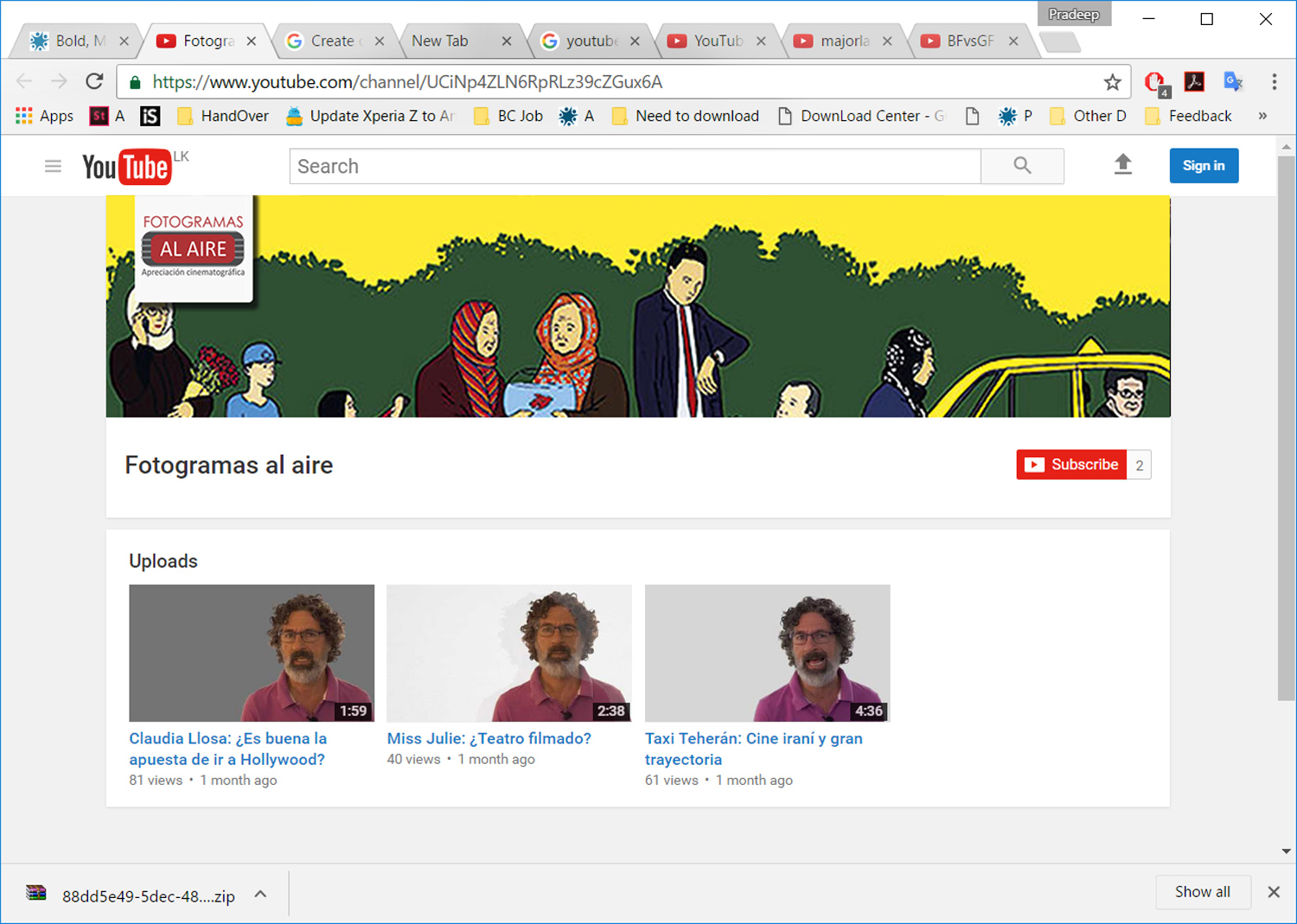Click the search magnifier button
The height and width of the screenshot is (924, 1297).
(1022, 166)
